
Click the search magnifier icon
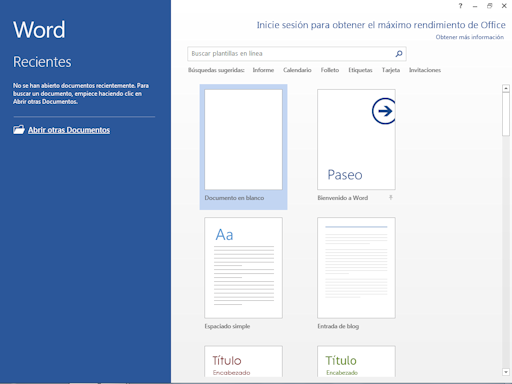[x=399, y=54]
